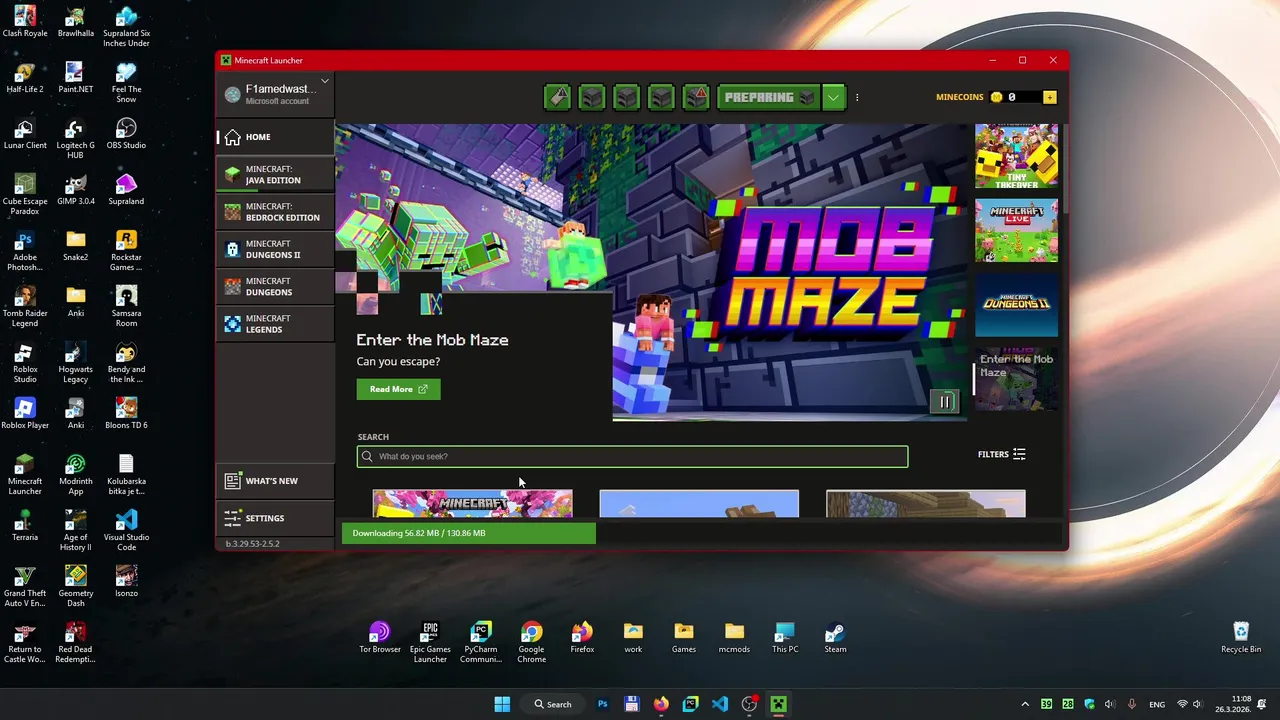Select Minecraft Dungeons entry in sidebar
This screenshot has height=720, width=1280.
(275, 287)
